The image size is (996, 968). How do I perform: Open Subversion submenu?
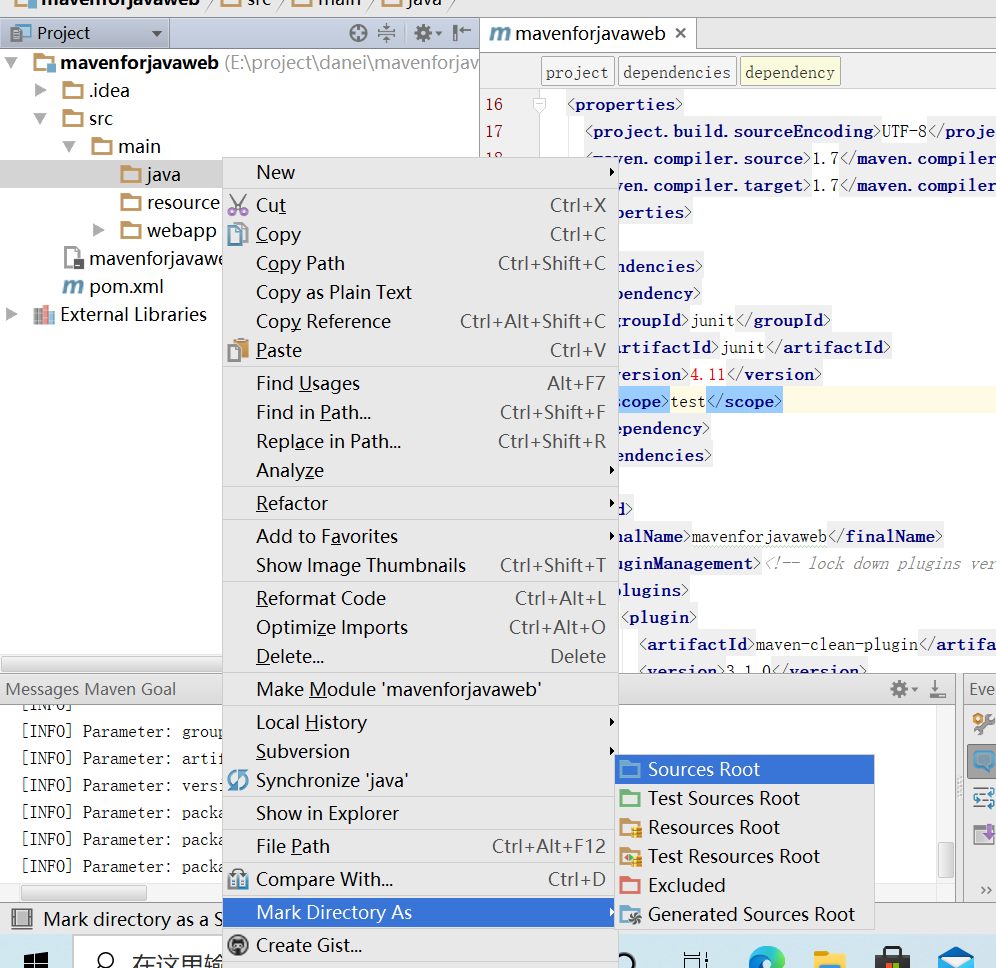point(421,751)
